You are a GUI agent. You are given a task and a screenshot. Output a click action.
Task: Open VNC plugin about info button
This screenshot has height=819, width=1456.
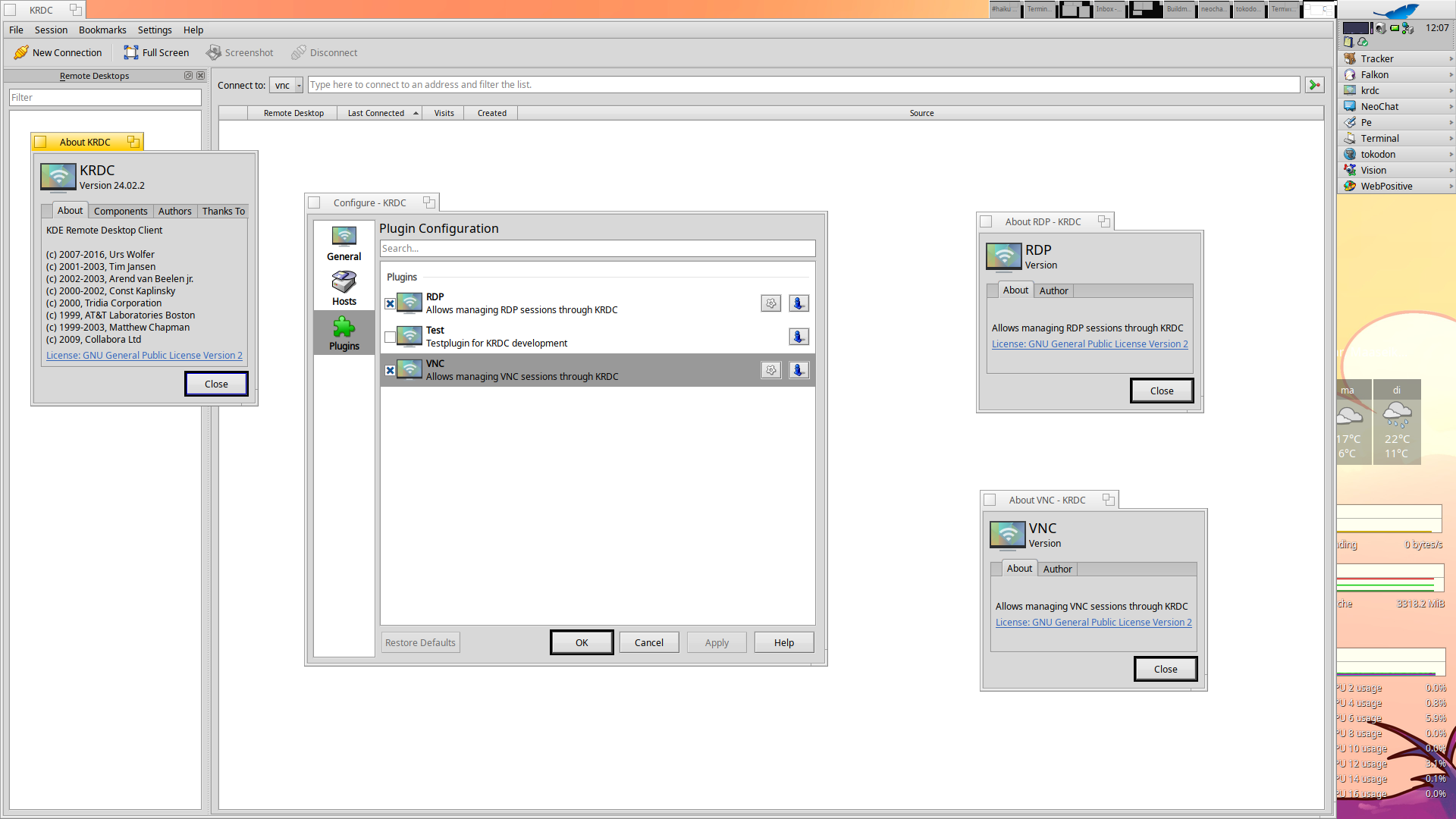pyautogui.click(x=799, y=370)
